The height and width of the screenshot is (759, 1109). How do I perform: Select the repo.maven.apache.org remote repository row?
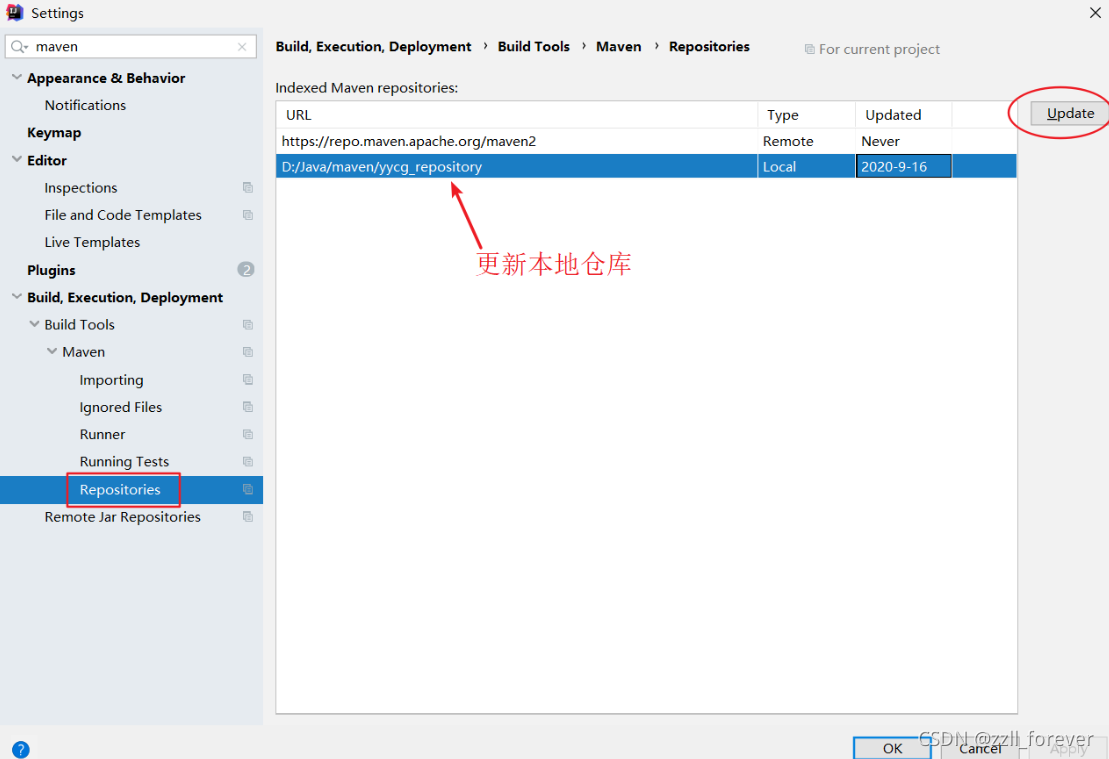[x=646, y=141]
